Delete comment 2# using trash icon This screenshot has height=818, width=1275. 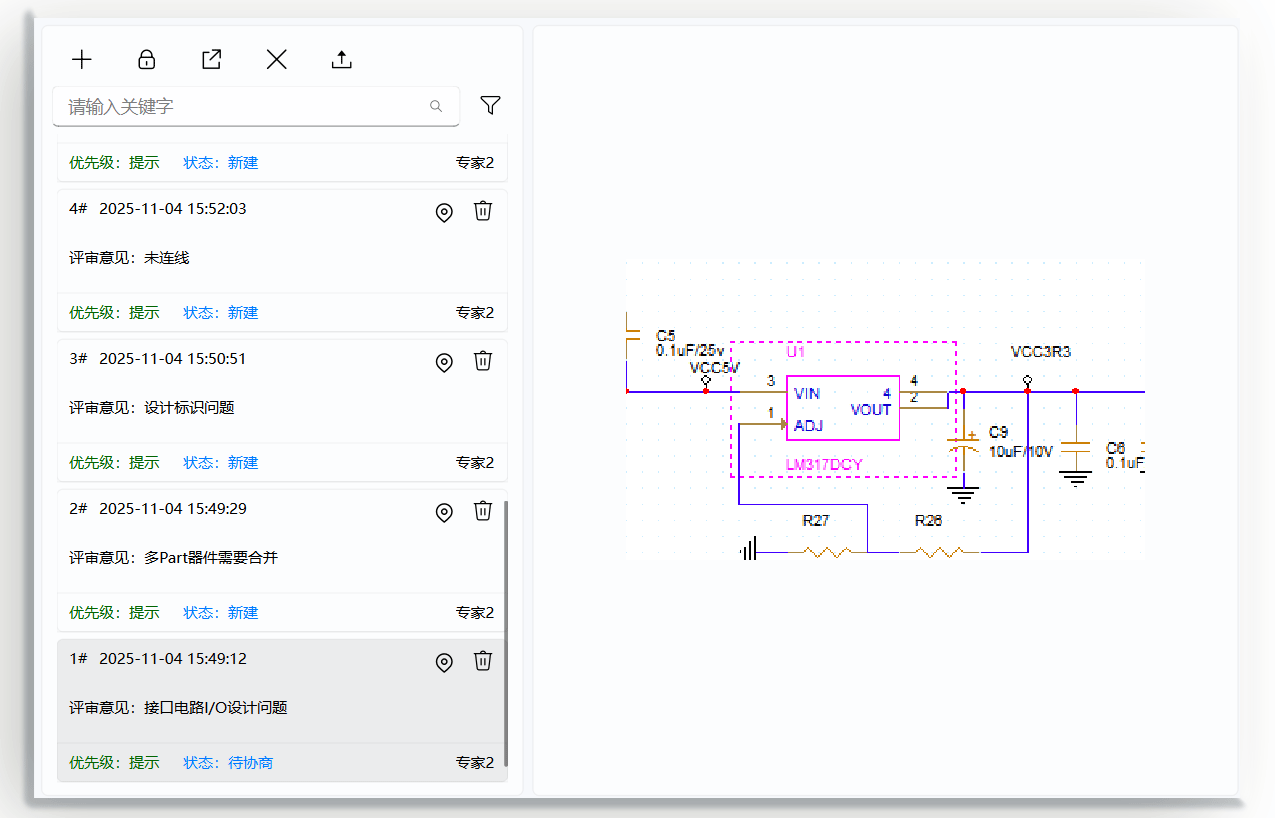tap(483, 511)
